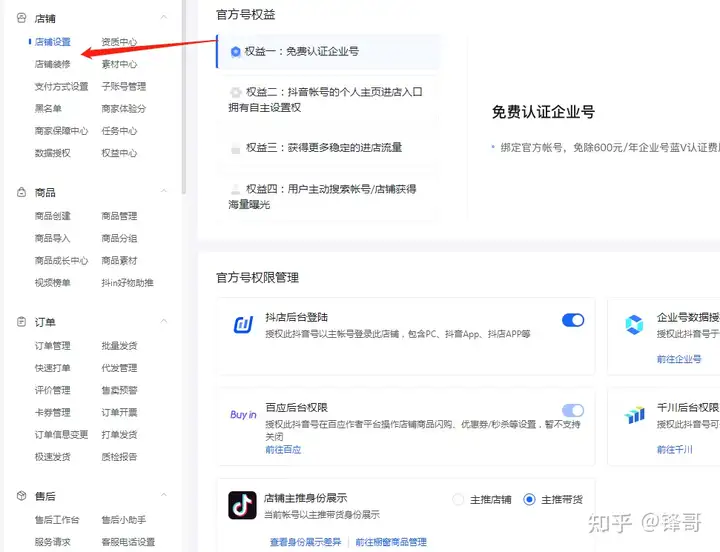Collapse the 店铺 menu section chevron
The width and height of the screenshot is (720, 552).
(163, 17)
